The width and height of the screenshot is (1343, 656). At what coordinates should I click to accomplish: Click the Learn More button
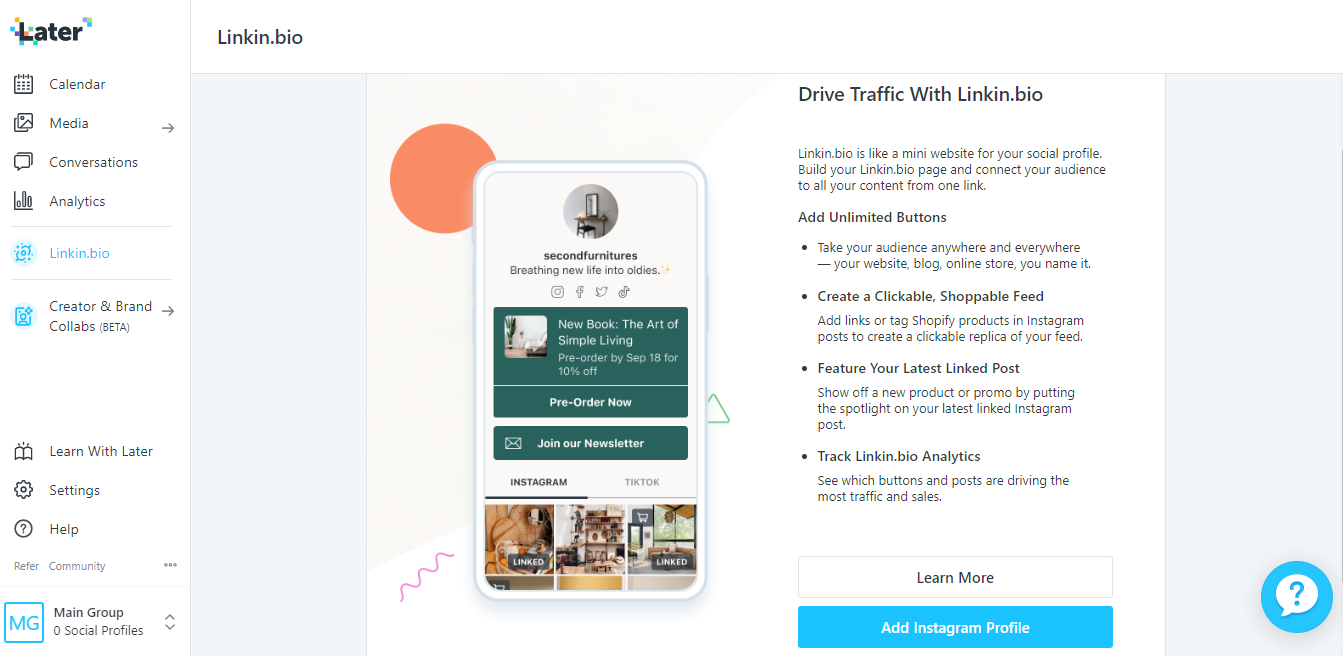click(x=955, y=577)
